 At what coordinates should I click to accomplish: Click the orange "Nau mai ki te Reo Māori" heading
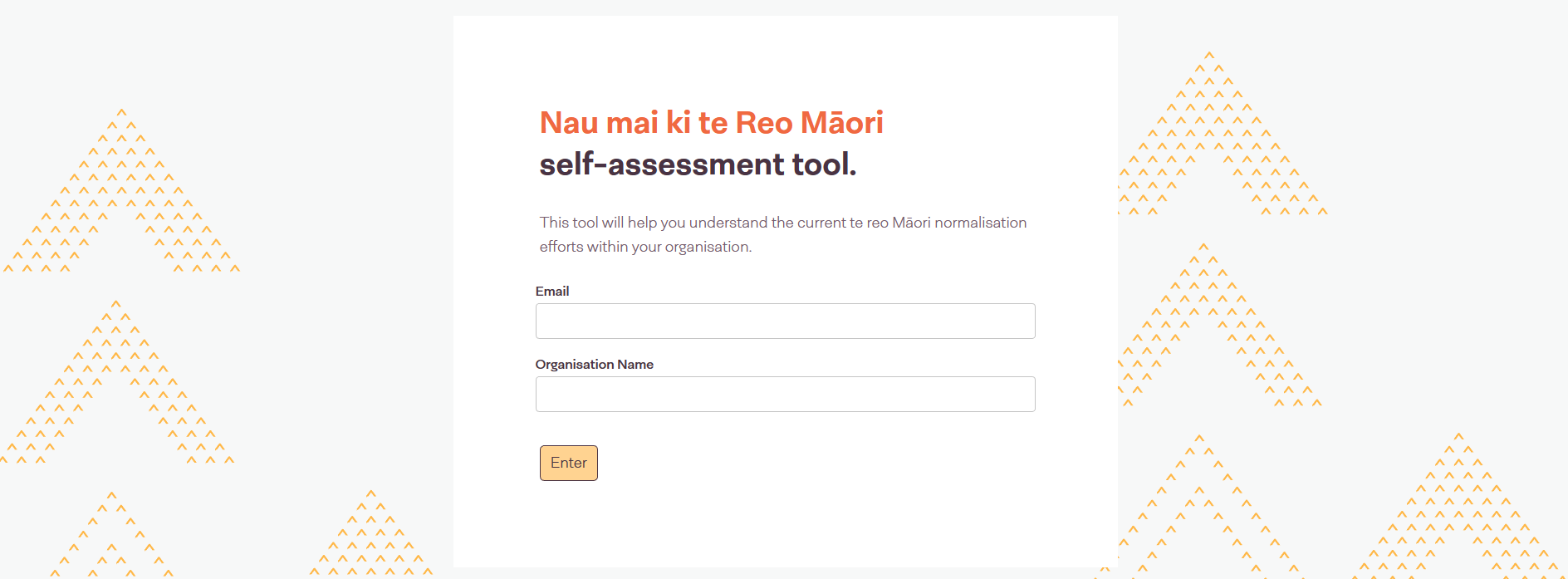click(x=711, y=123)
